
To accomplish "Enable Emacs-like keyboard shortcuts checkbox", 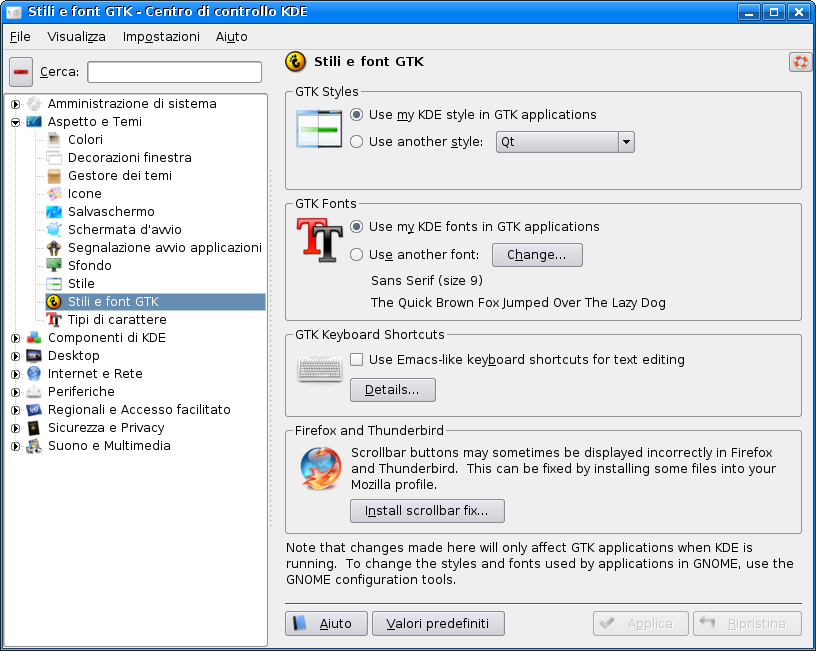I will pos(357,360).
